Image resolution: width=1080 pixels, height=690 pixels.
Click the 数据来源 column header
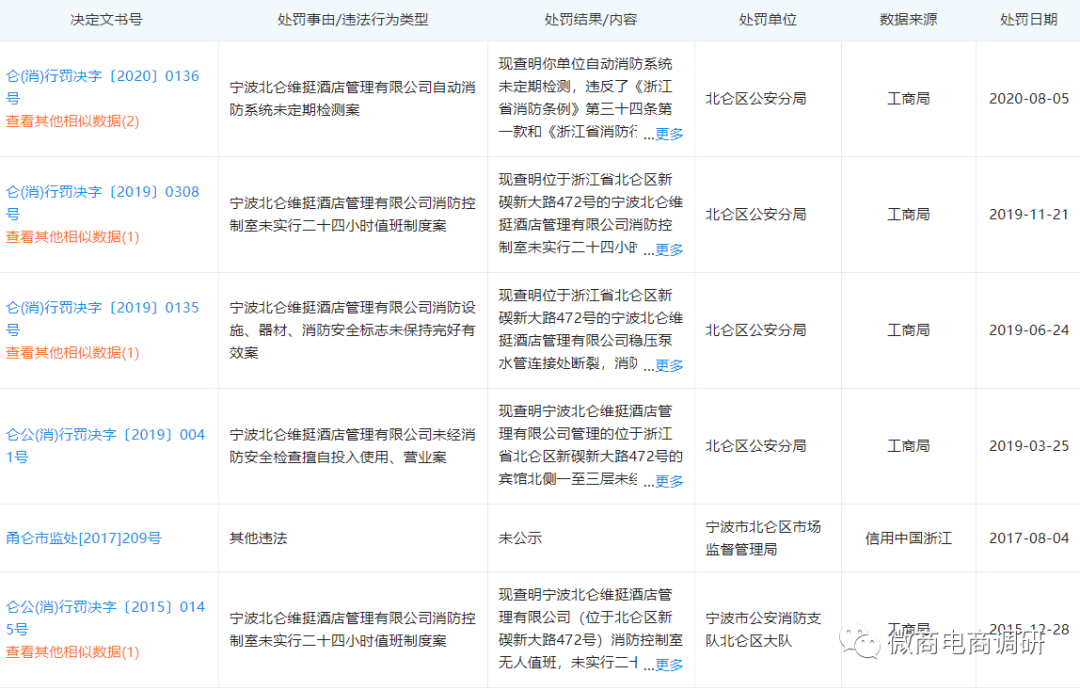point(908,20)
